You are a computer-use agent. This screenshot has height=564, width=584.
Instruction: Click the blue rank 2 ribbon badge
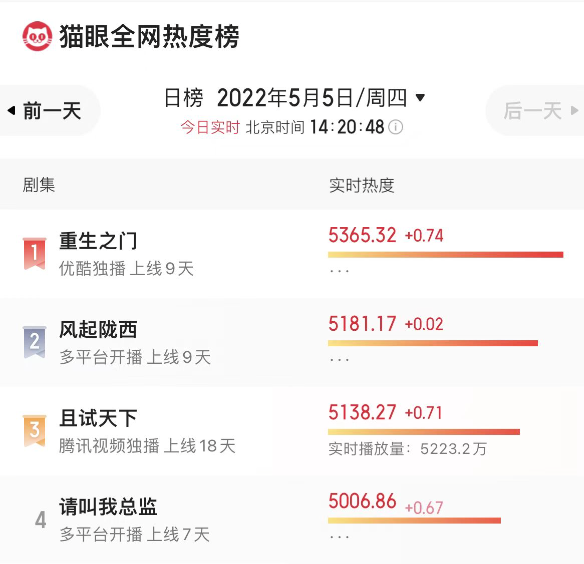click(35, 342)
